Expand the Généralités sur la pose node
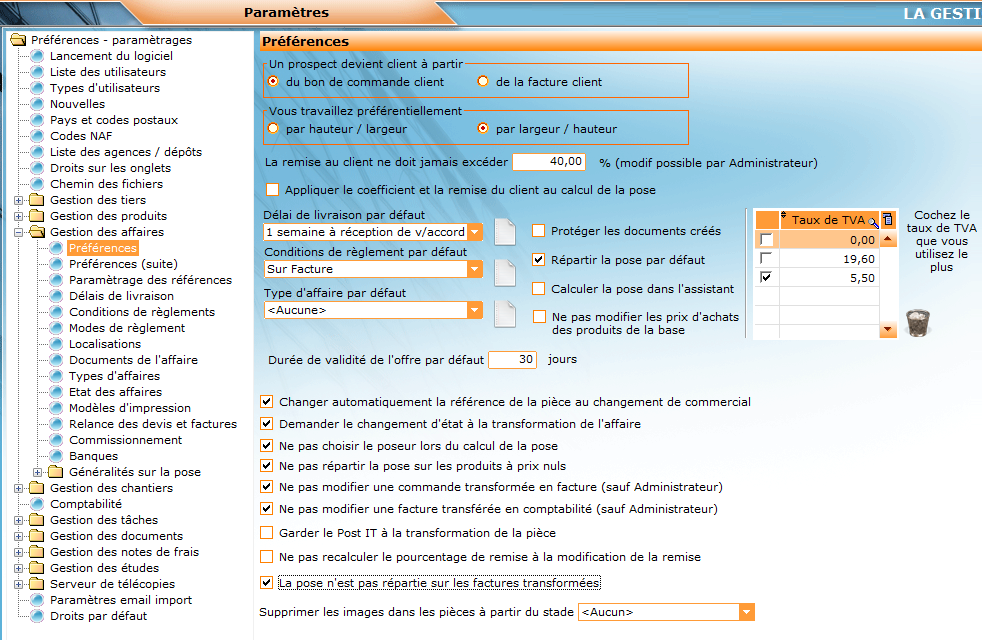982x640 pixels. 38,472
